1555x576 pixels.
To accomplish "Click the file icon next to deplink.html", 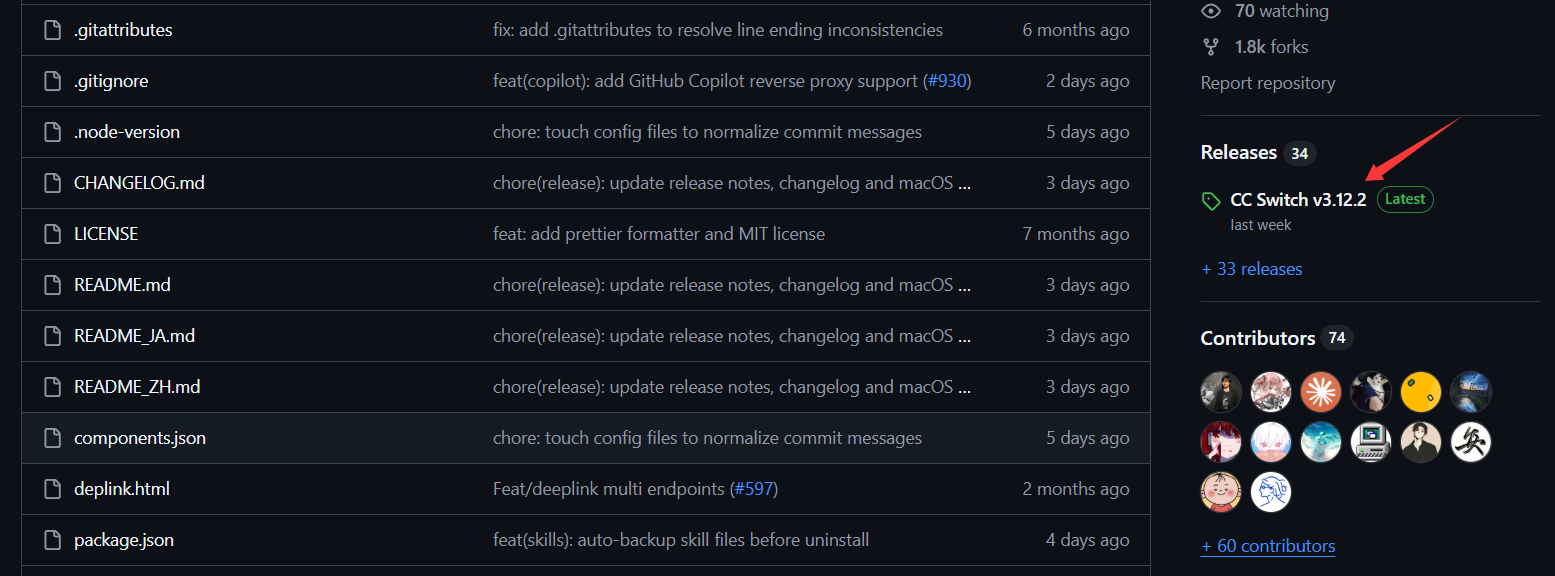I will pyautogui.click(x=53, y=489).
